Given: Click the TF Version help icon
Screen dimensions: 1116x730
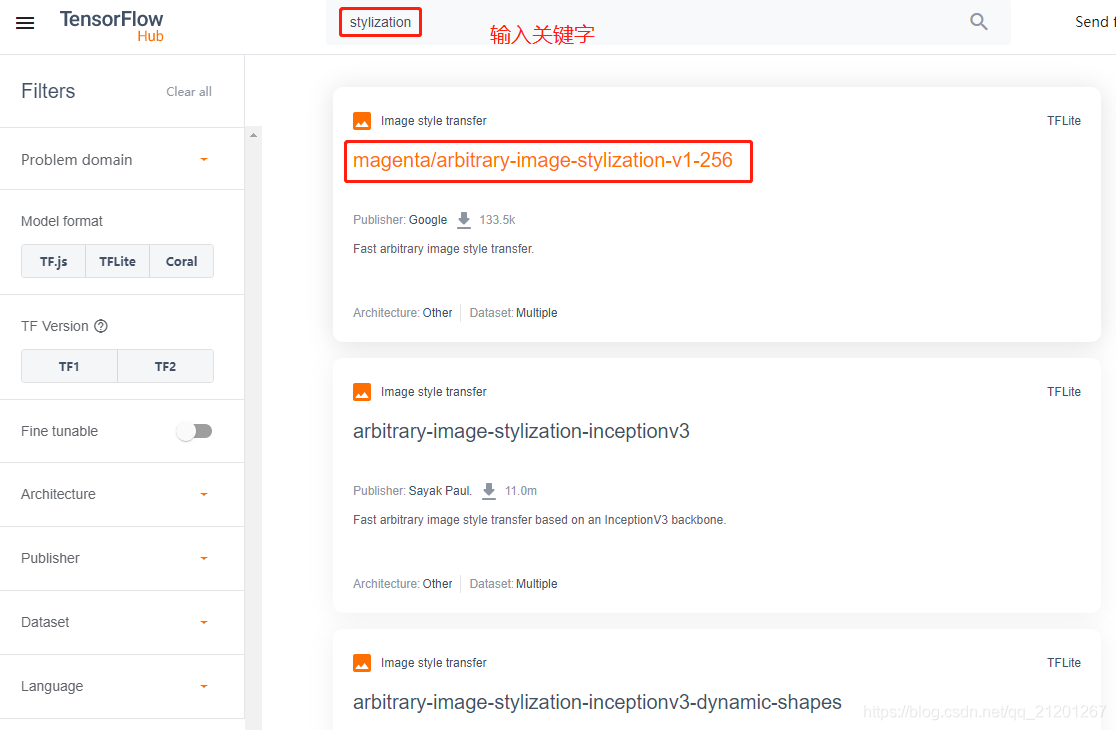Looking at the screenshot, I should tap(101, 326).
